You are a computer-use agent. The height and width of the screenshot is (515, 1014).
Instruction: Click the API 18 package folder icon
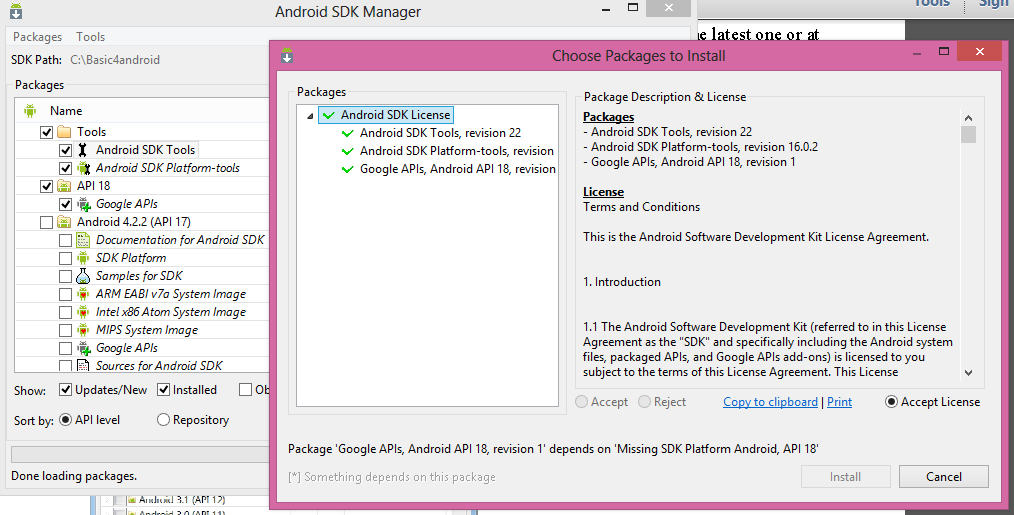pos(64,186)
